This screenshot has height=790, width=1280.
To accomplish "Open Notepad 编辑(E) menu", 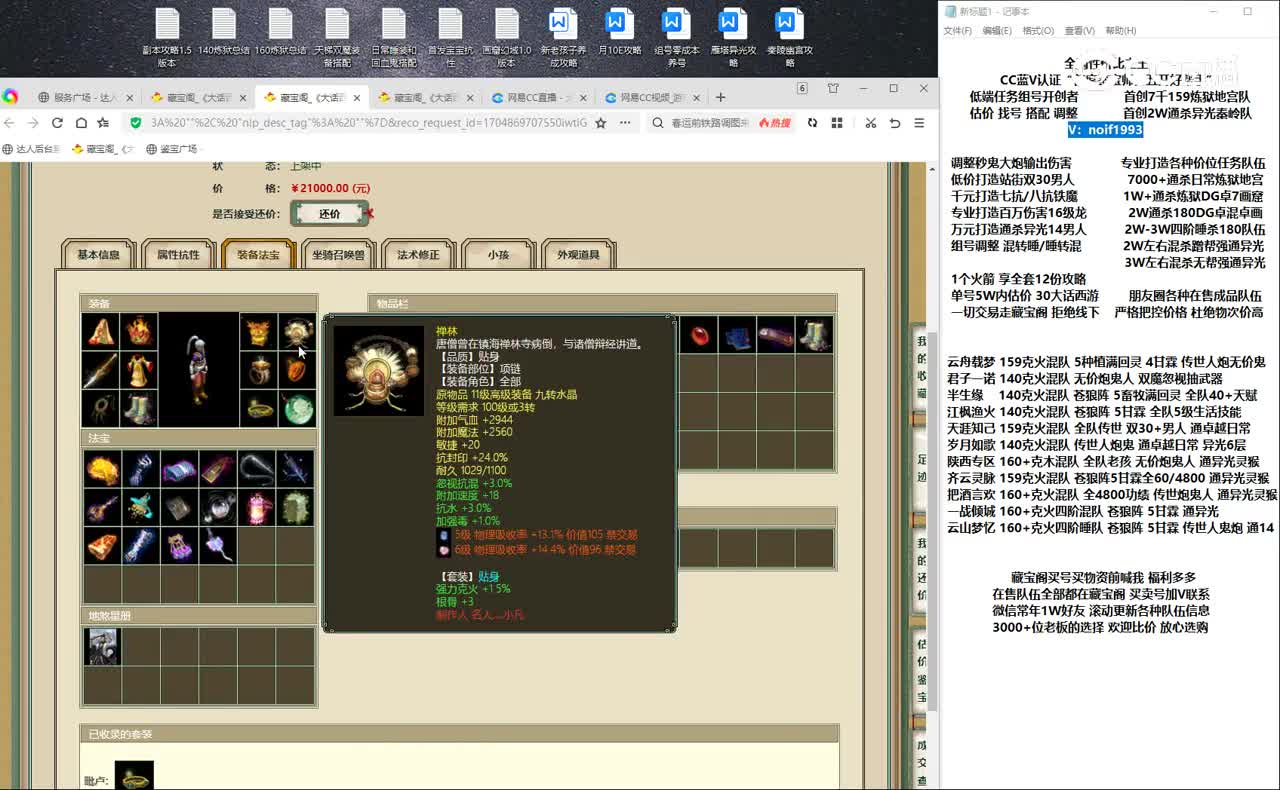I will pos(997,31).
